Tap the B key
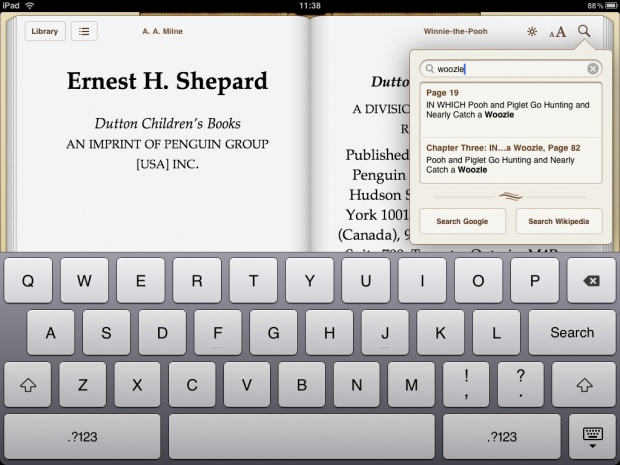Viewport: 620px width, 465px height. click(302, 384)
